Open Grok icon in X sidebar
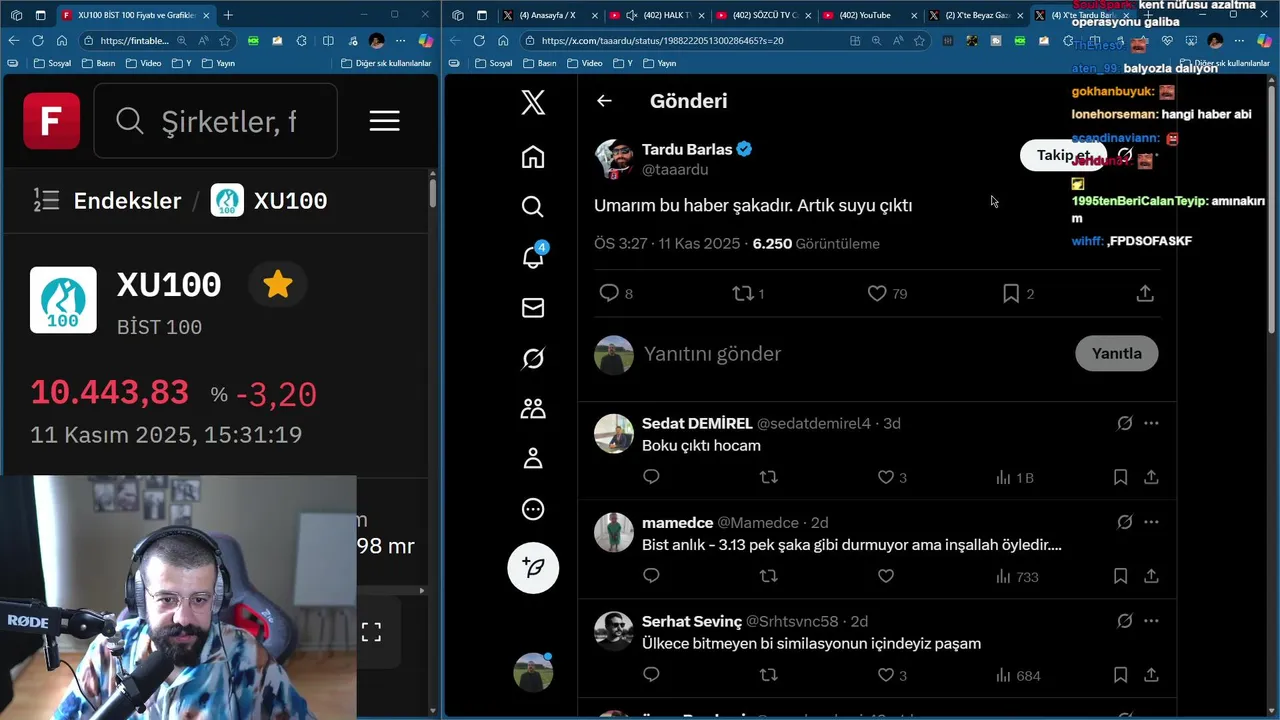This screenshot has height=720, width=1280. (x=533, y=358)
